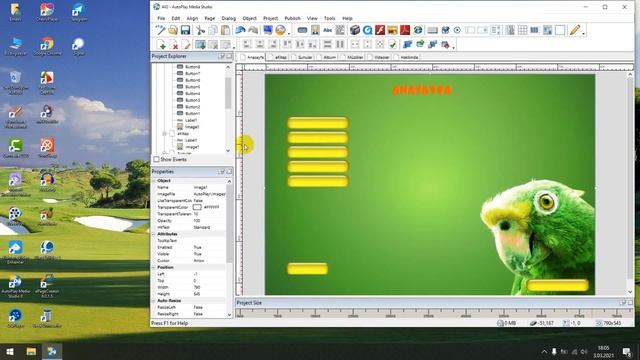Save the project with the floppy disk icon

(x=185, y=30)
